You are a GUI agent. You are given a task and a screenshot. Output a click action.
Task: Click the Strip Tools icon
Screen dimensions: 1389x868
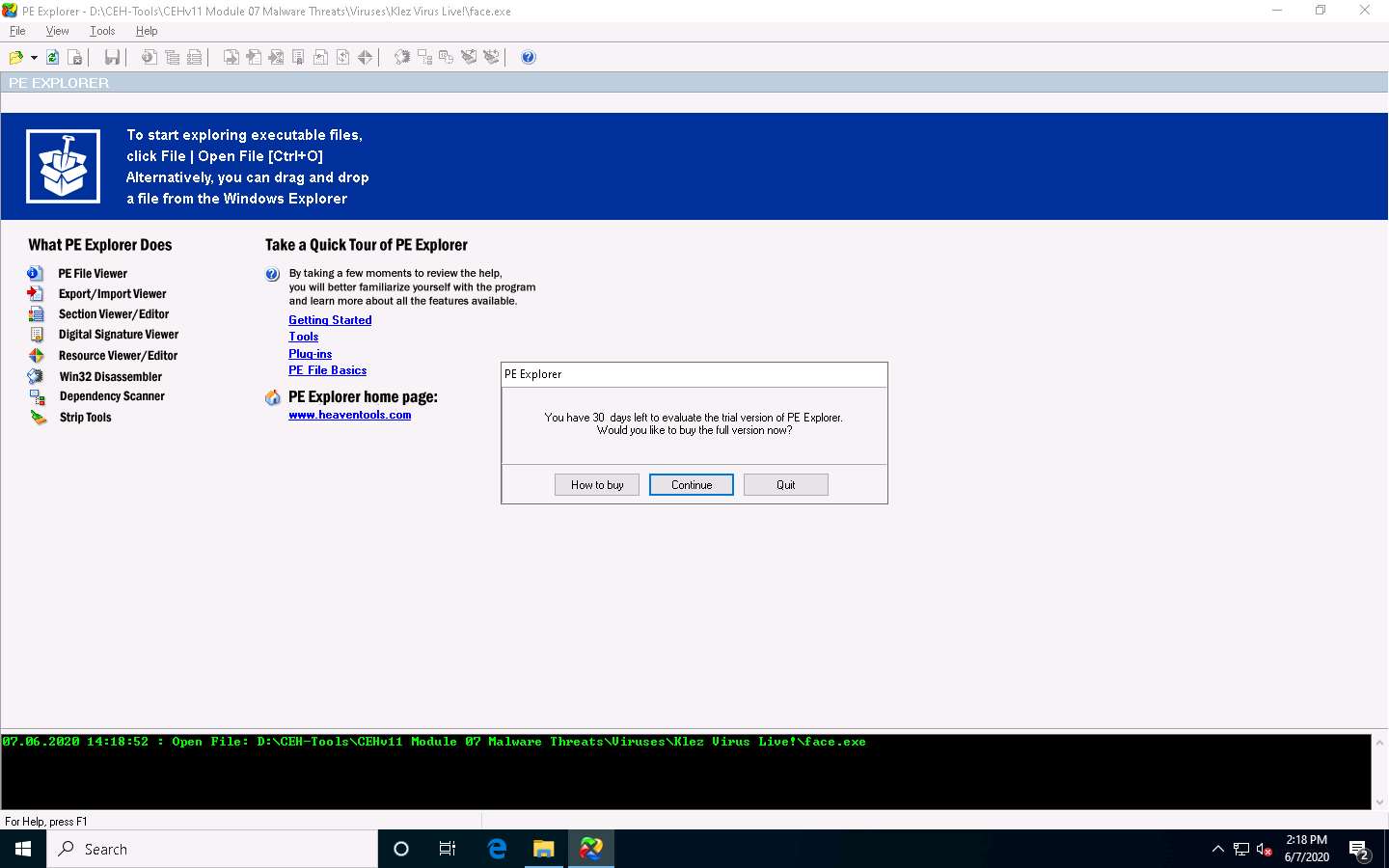coord(38,417)
